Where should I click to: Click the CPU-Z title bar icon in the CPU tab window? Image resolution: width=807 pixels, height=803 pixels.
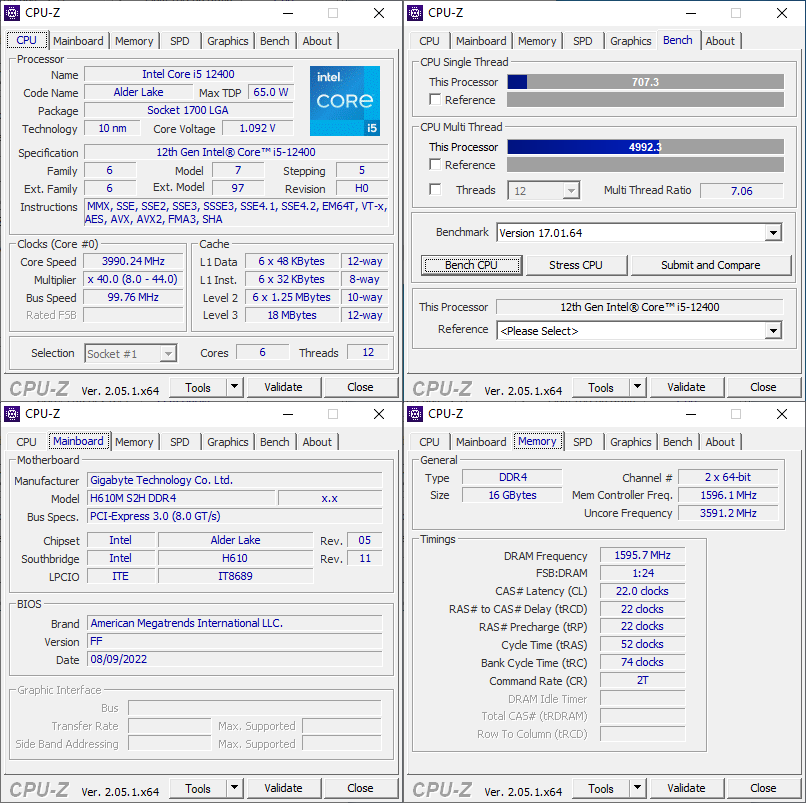click(12, 13)
